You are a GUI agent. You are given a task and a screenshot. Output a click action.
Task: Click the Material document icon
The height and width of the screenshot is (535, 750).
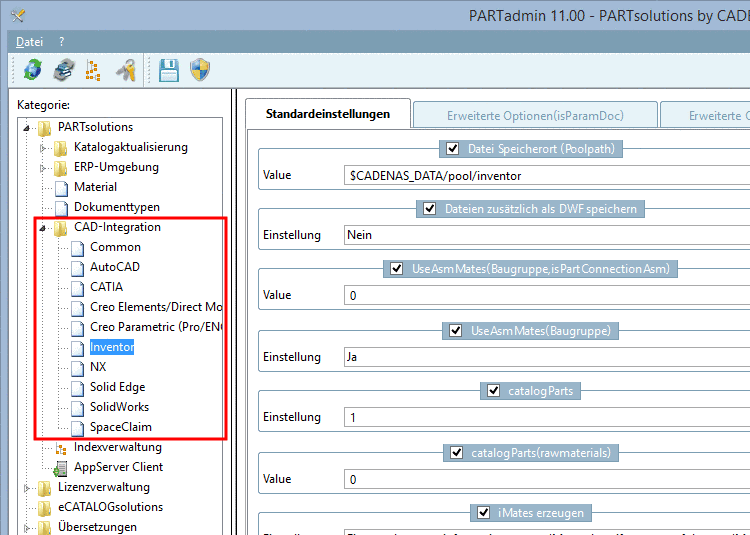pyautogui.click(x=61, y=188)
